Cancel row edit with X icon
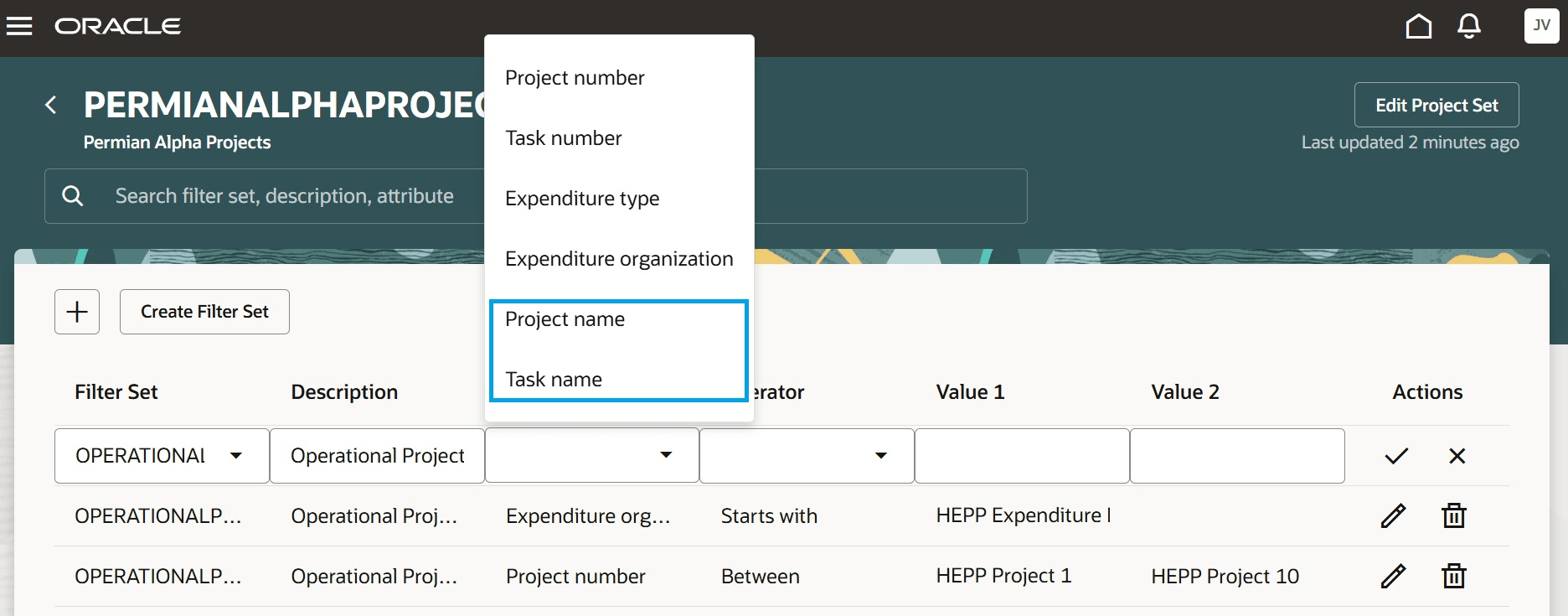Image resolution: width=1568 pixels, height=616 pixels. click(x=1457, y=456)
